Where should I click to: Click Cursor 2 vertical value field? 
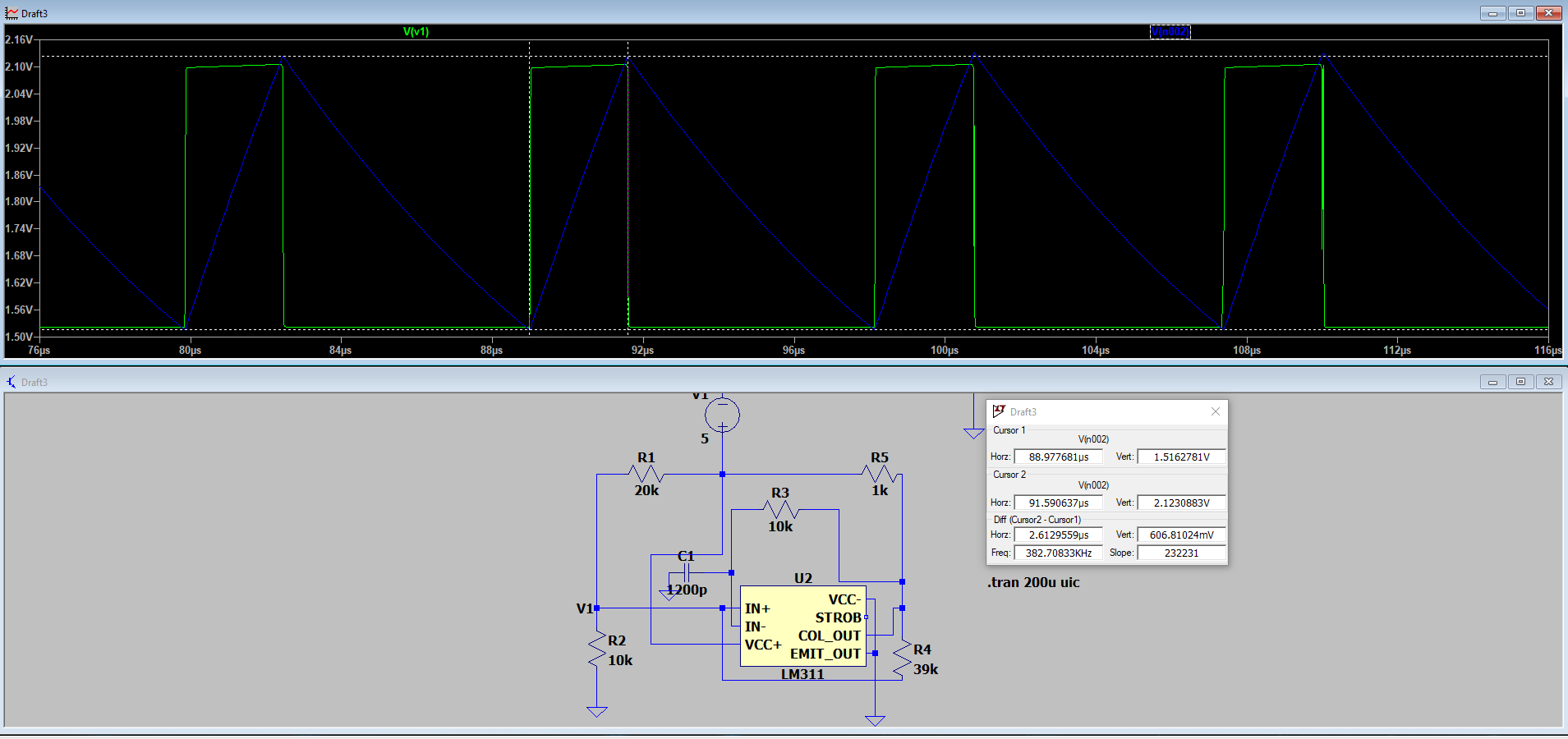pyautogui.click(x=1181, y=503)
